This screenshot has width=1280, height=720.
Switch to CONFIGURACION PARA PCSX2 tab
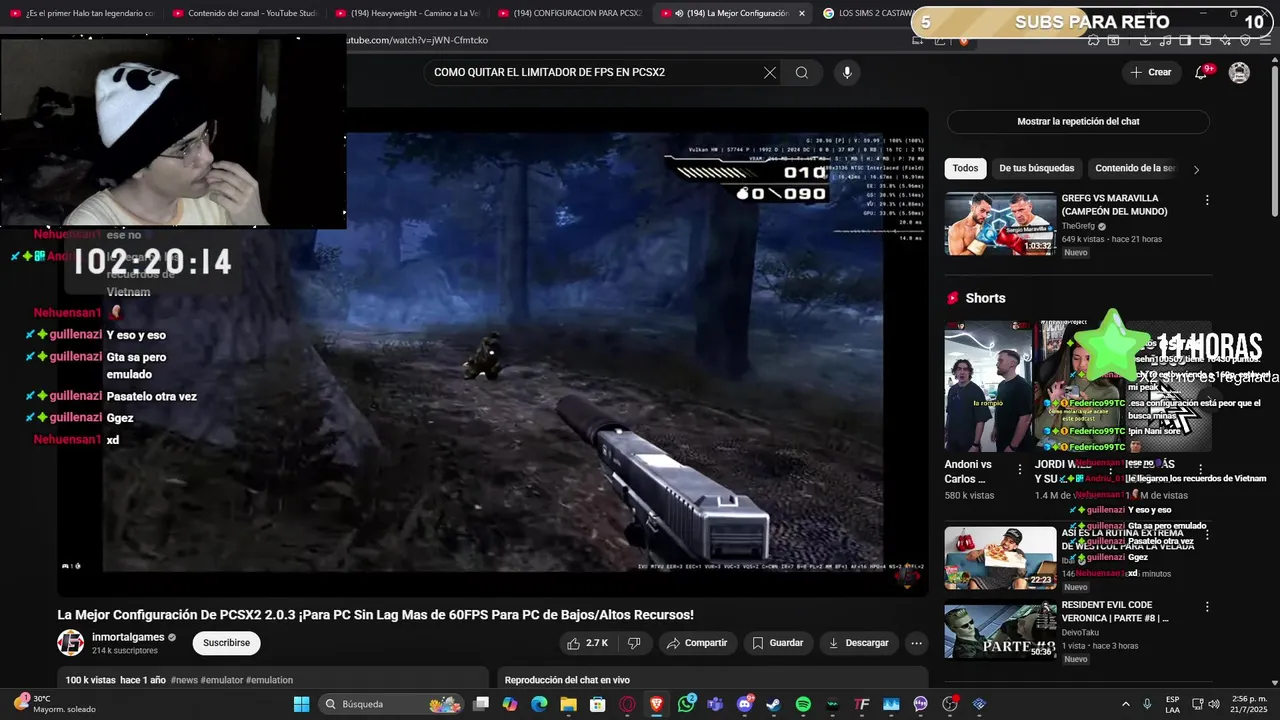point(569,13)
